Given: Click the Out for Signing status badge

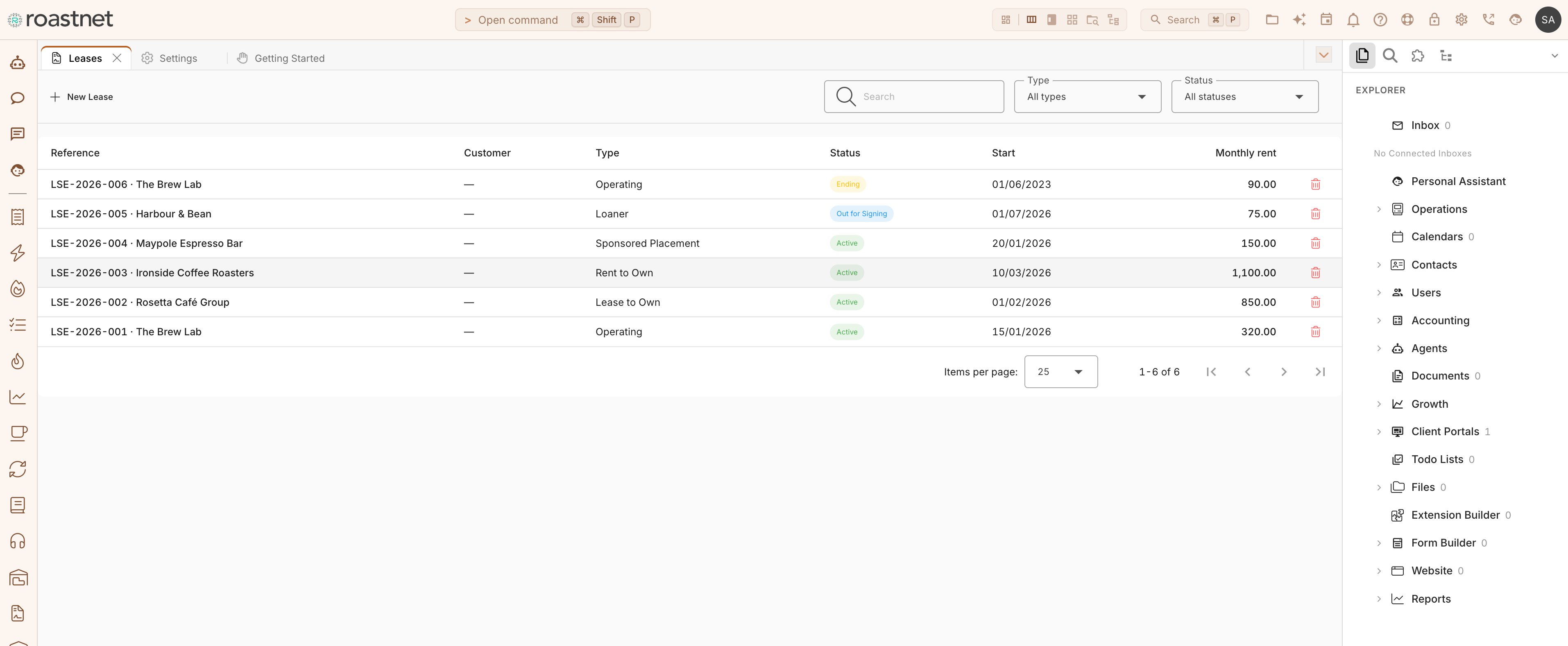Looking at the screenshot, I should (x=861, y=214).
